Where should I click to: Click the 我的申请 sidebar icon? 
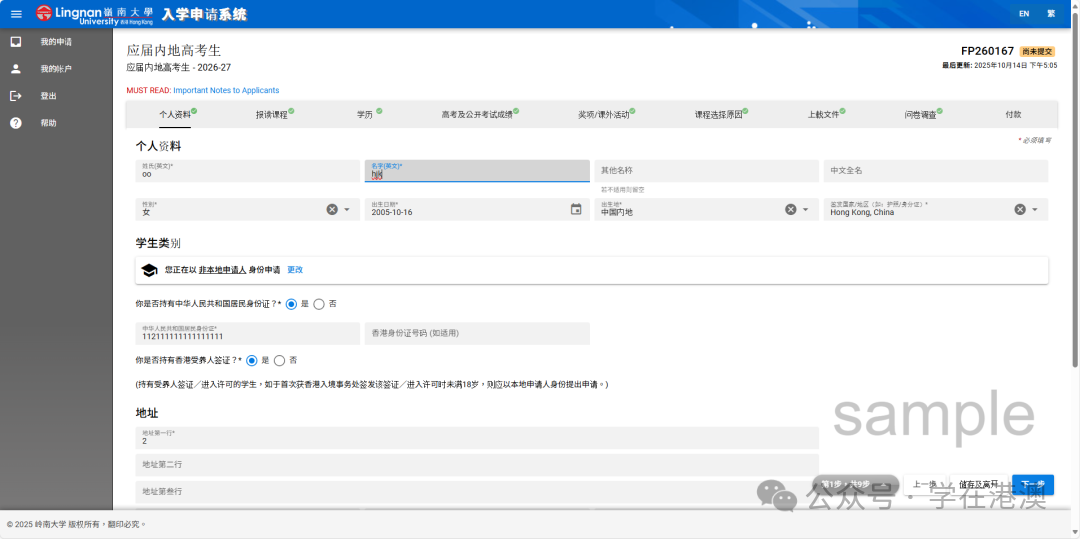coord(16,42)
